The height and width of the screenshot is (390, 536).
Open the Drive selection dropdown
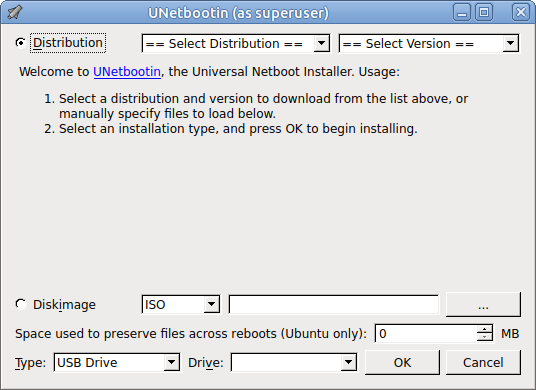coord(294,362)
